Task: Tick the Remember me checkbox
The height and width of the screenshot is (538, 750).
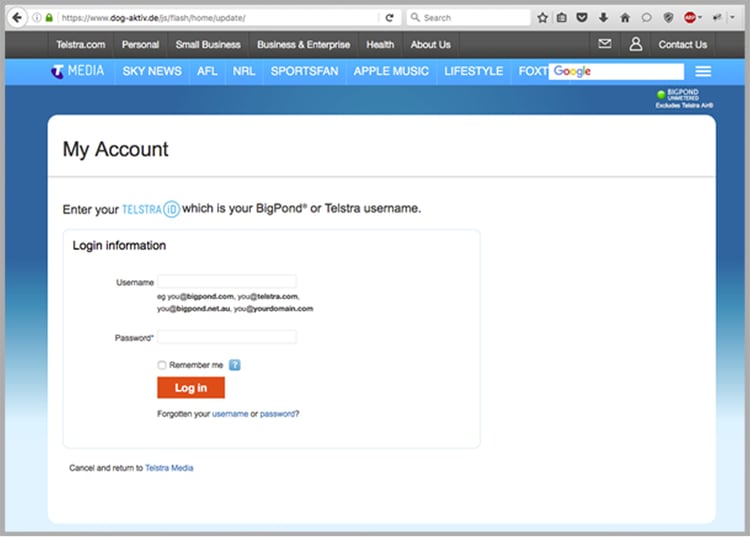Action: coord(162,365)
